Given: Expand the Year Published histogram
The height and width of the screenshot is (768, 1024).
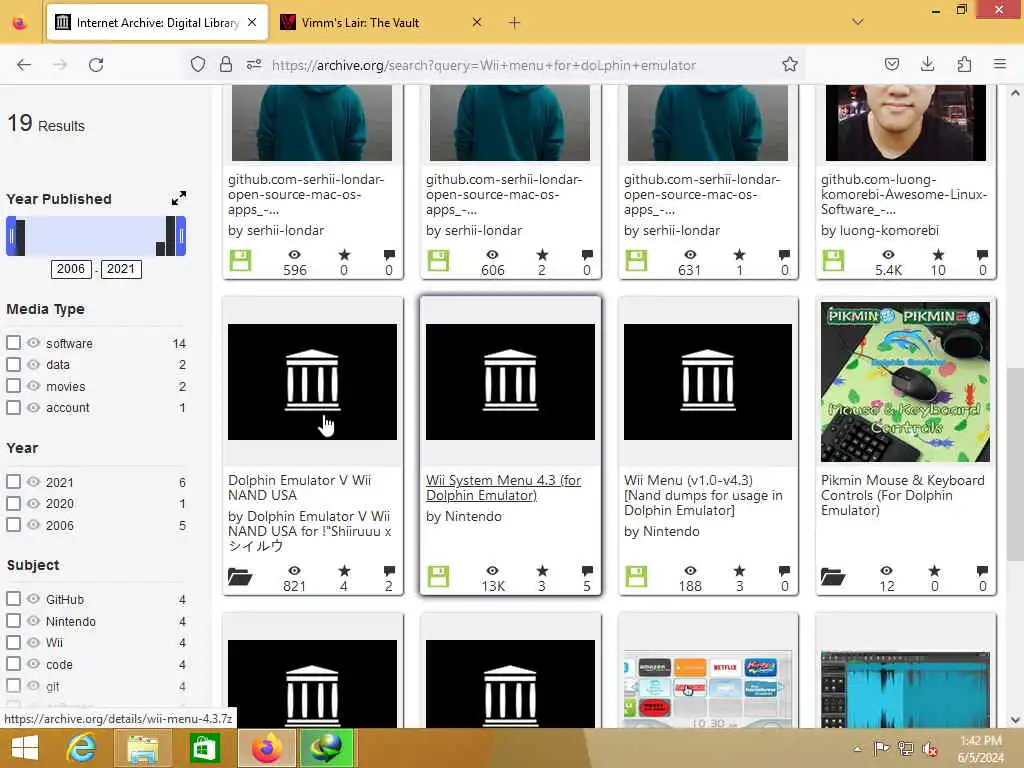Looking at the screenshot, I should click(x=178, y=198).
